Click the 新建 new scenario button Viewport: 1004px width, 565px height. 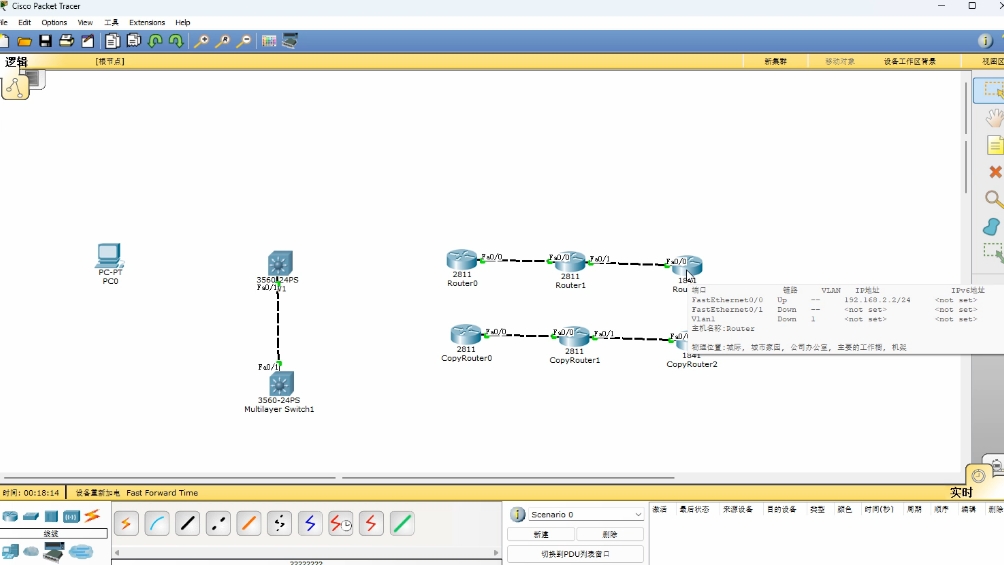(541, 534)
